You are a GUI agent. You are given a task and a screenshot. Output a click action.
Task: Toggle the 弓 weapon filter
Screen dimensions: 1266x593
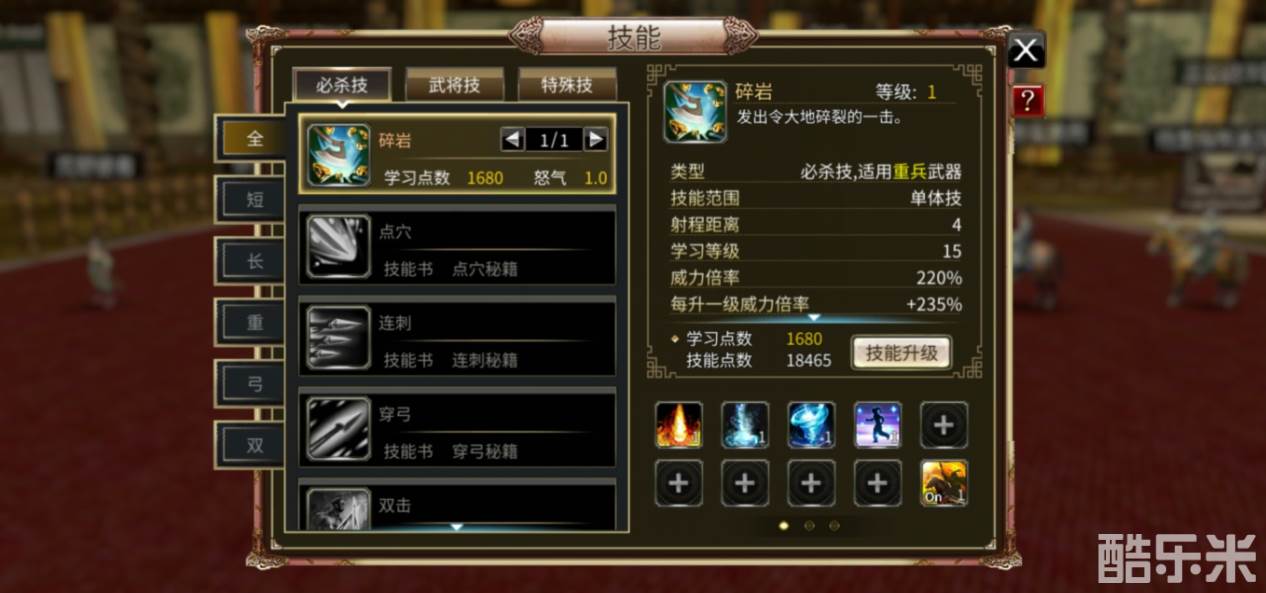click(254, 383)
